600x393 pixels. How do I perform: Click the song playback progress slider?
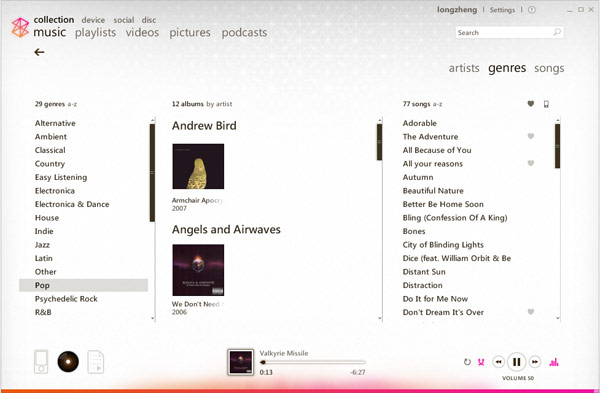click(313, 362)
